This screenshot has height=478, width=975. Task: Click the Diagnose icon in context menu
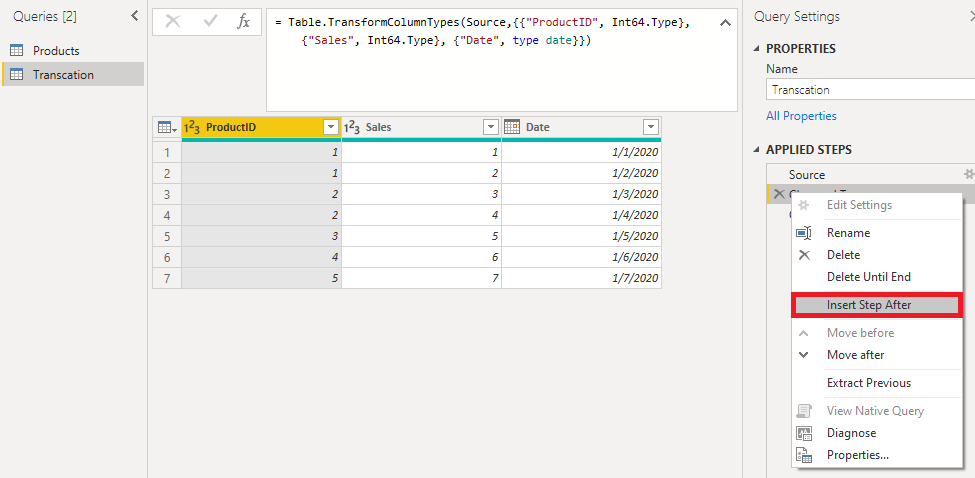[804, 433]
